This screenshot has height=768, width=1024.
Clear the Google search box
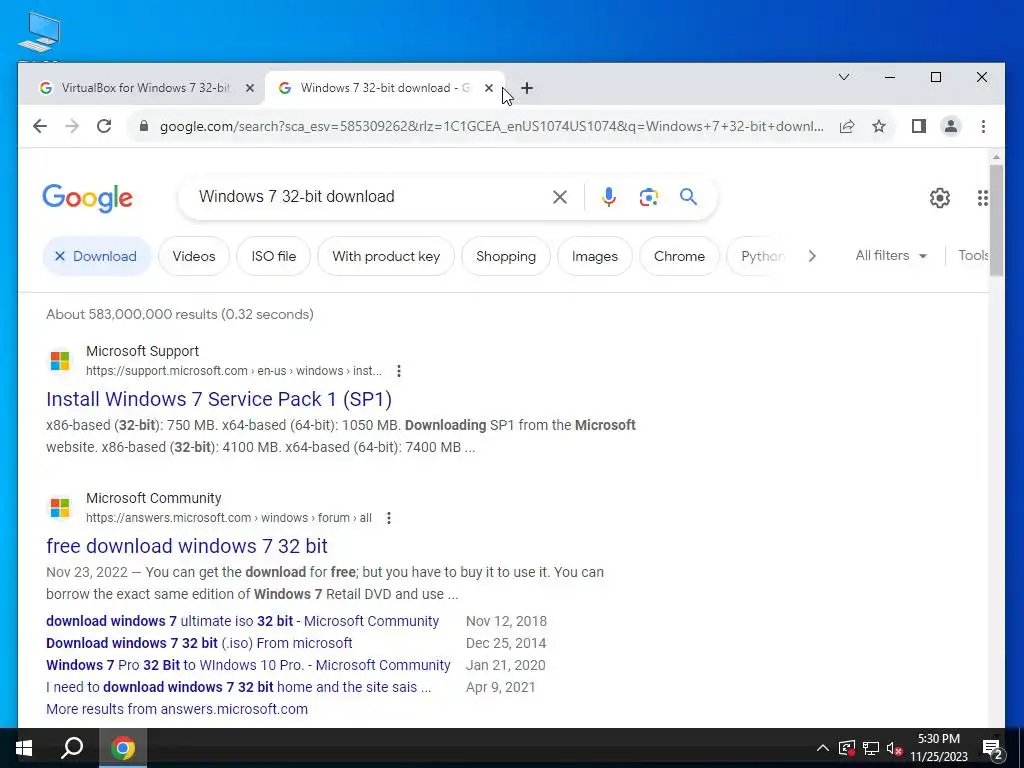coord(560,197)
